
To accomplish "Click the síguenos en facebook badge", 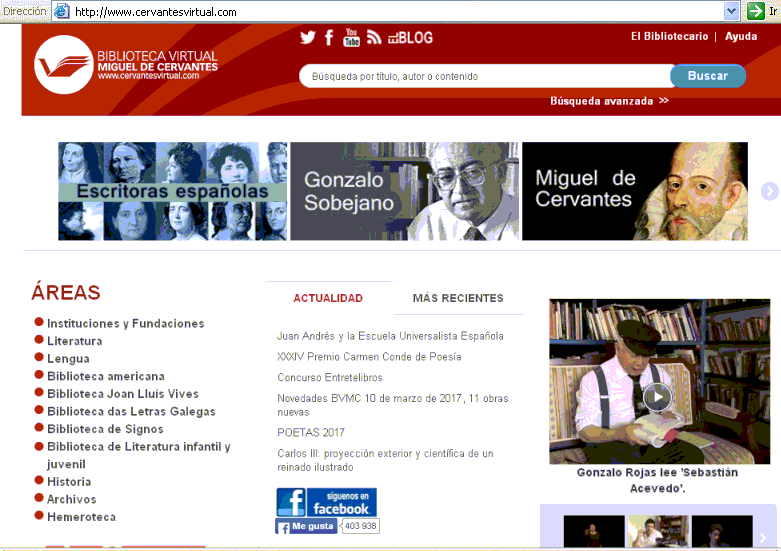I will pos(326,502).
